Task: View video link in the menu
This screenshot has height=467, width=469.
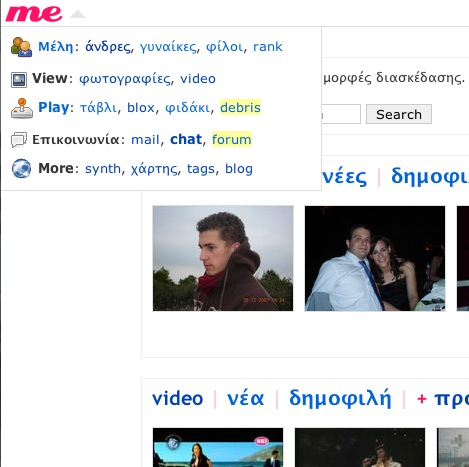Action: coord(198,79)
